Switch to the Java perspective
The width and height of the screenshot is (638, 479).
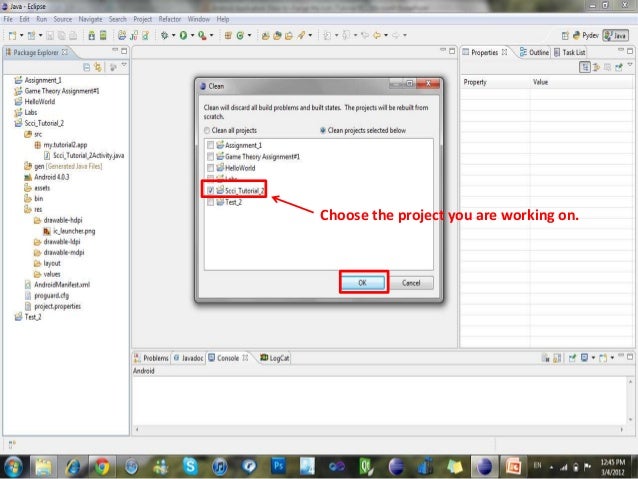point(615,36)
